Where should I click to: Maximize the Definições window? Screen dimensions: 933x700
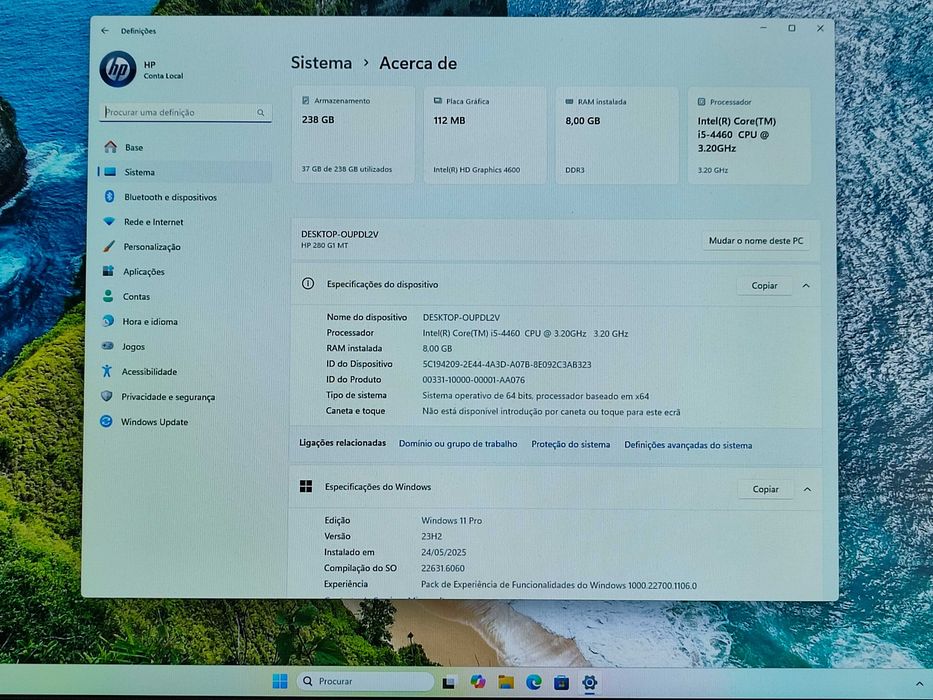coord(792,28)
